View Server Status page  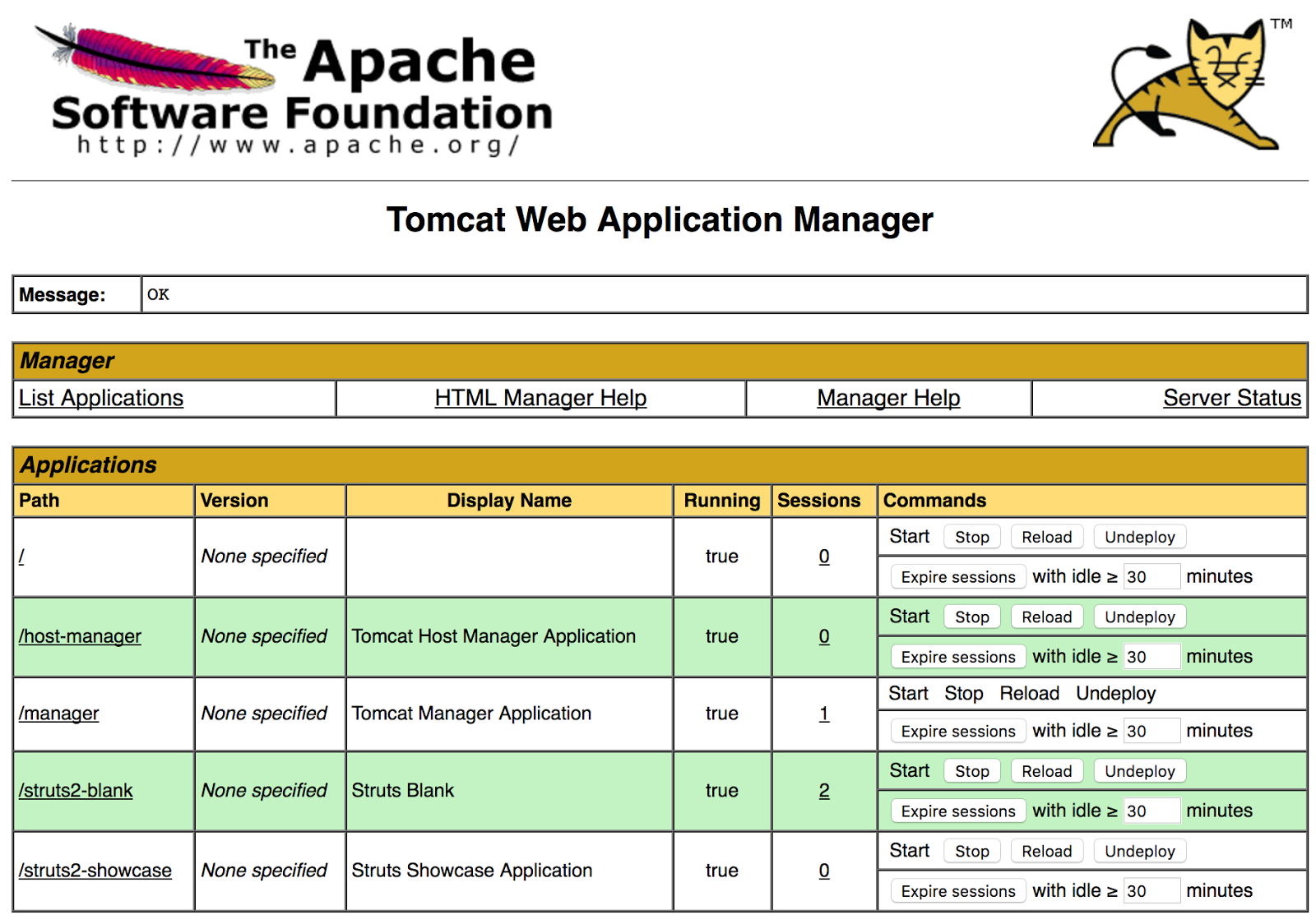pyautogui.click(x=1232, y=398)
